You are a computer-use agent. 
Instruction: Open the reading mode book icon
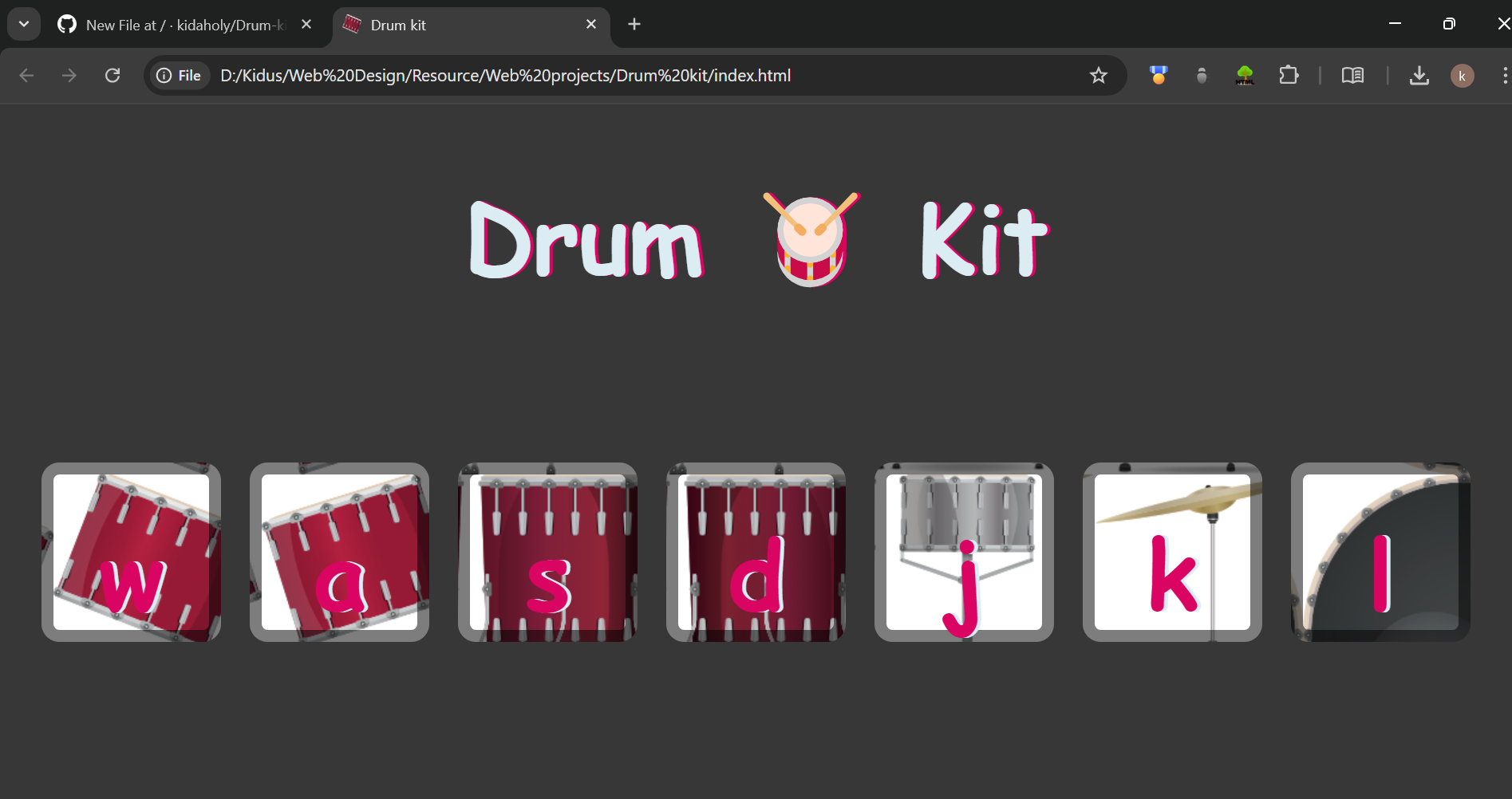tap(1352, 76)
